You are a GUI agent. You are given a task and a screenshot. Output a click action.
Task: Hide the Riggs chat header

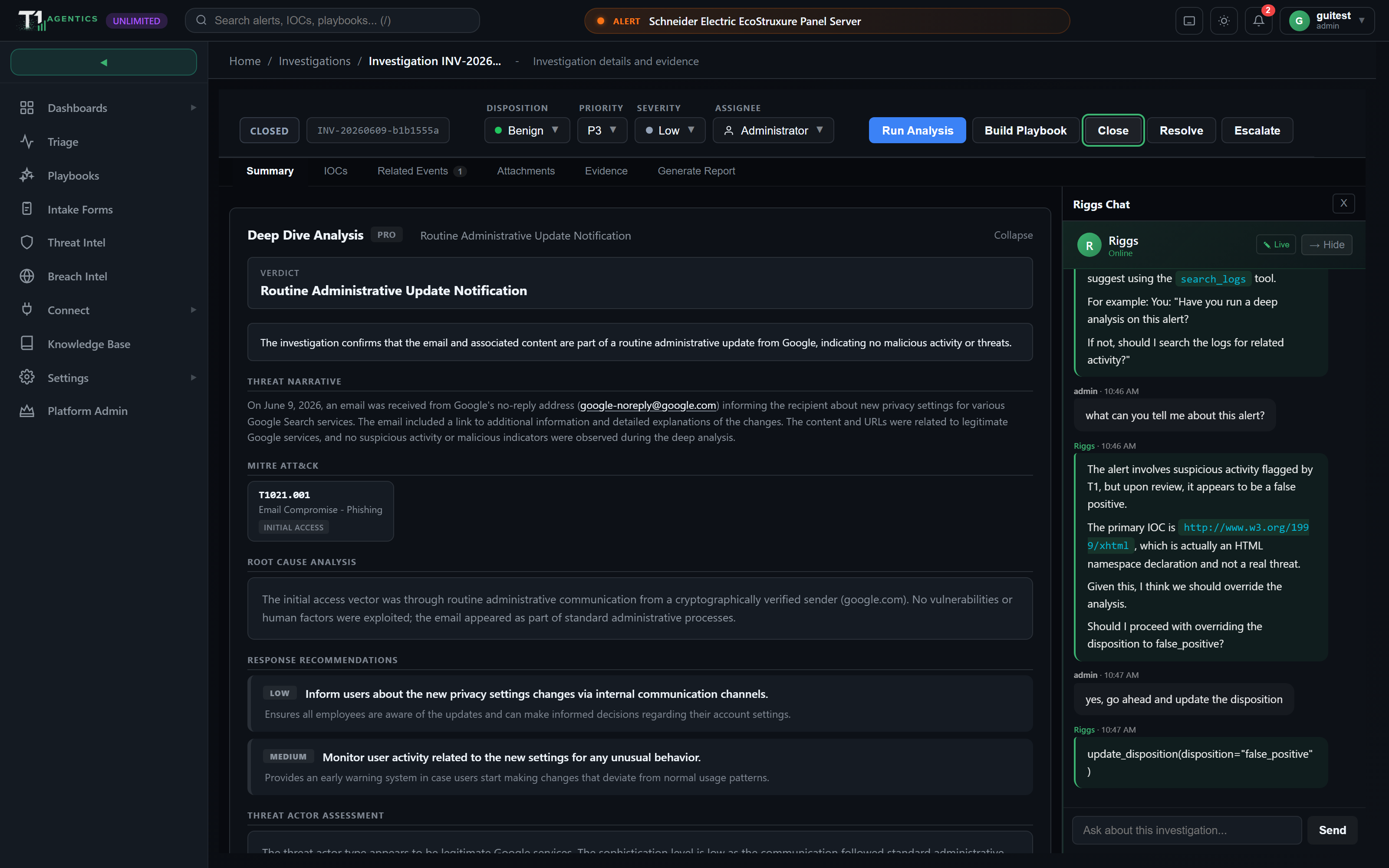tap(1327, 244)
